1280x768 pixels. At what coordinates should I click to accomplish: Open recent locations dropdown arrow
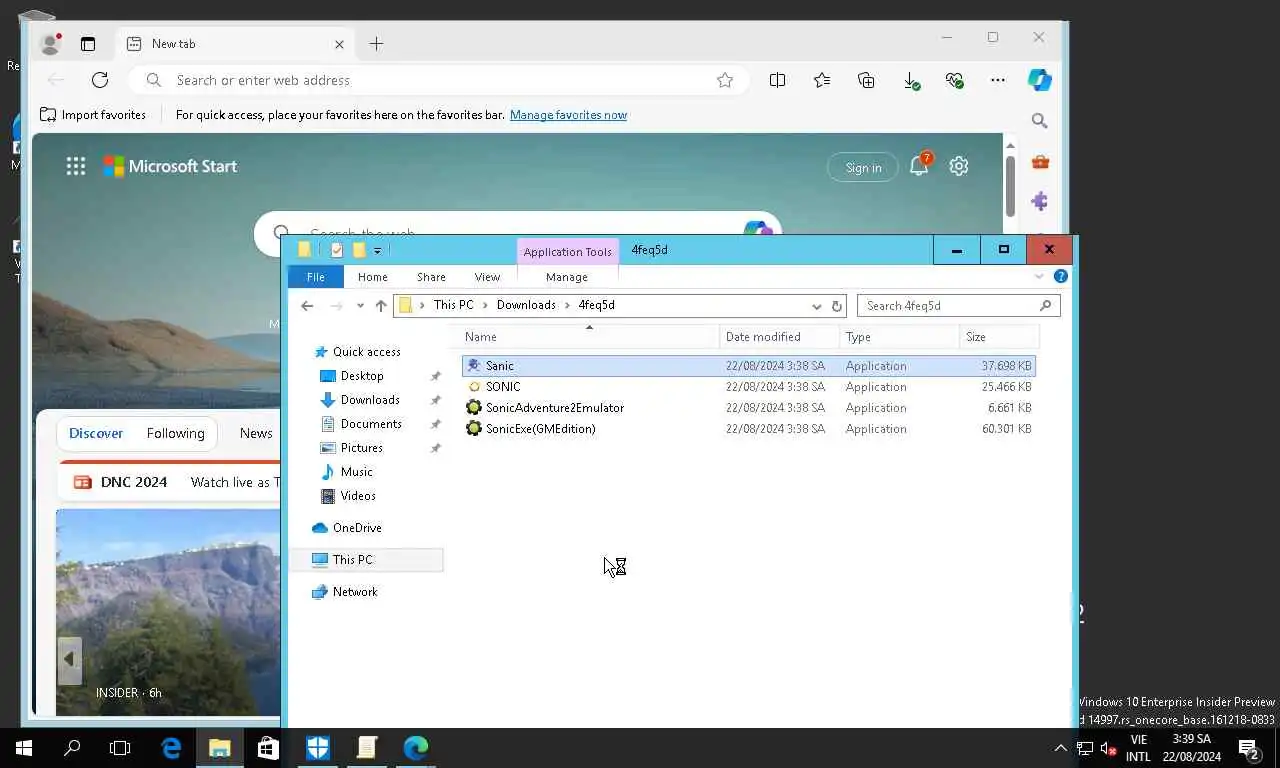tap(360, 306)
